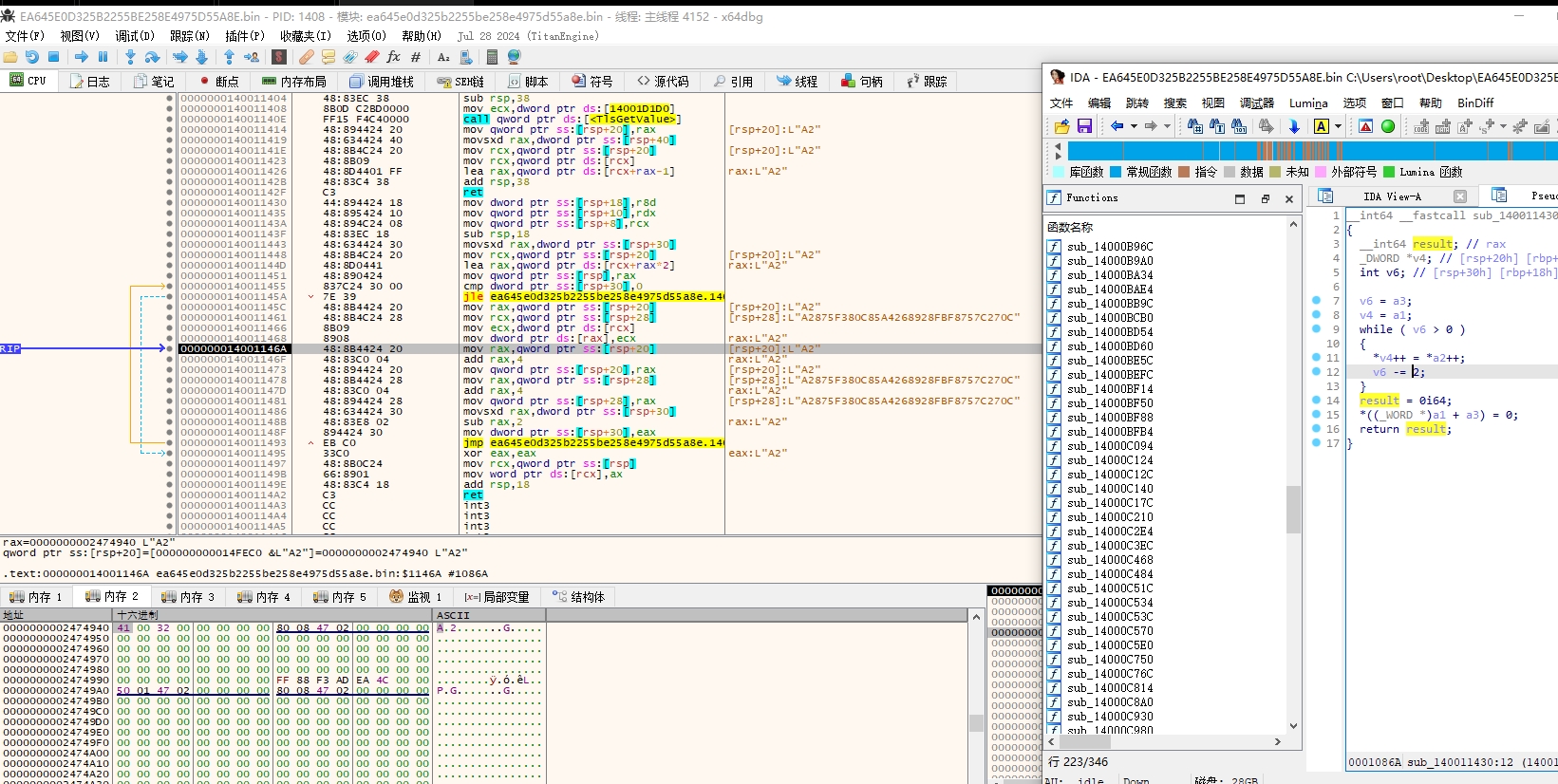Run the program with the run arrow
Viewport: 1558px width, 784px height.
81,57
